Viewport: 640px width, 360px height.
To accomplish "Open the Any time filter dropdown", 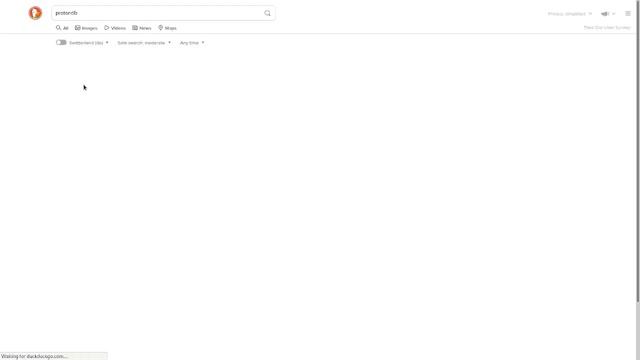I will click(x=192, y=42).
